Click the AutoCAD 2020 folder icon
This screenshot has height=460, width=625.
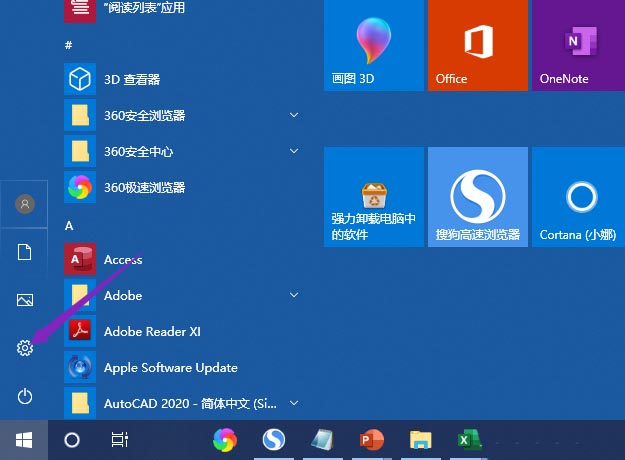(x=80, y=403)
